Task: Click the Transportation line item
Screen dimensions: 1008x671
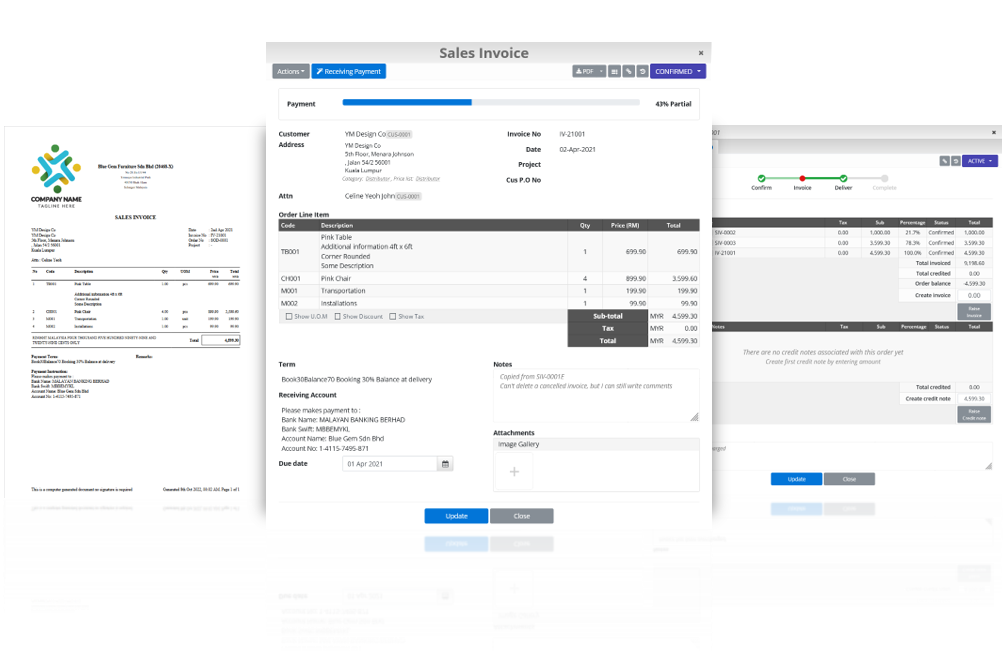Action: tap(489, 291)
